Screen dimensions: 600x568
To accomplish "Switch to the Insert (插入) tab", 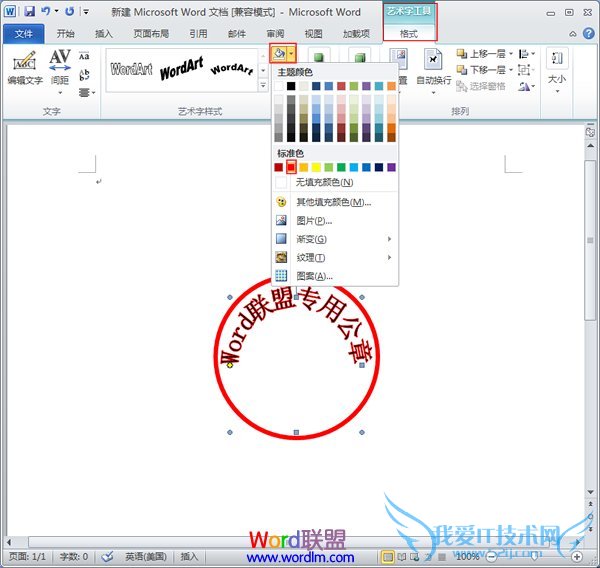I will coord(104,34).
